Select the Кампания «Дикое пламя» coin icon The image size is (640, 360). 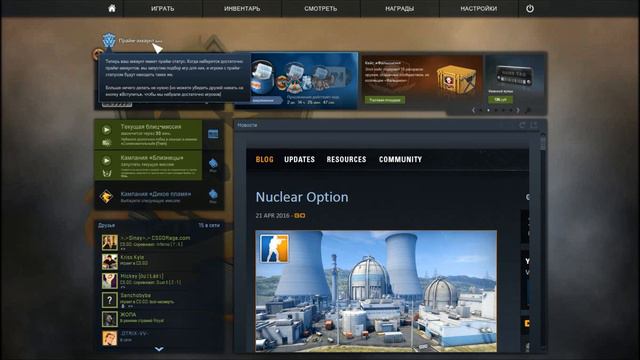coord(106,196)
